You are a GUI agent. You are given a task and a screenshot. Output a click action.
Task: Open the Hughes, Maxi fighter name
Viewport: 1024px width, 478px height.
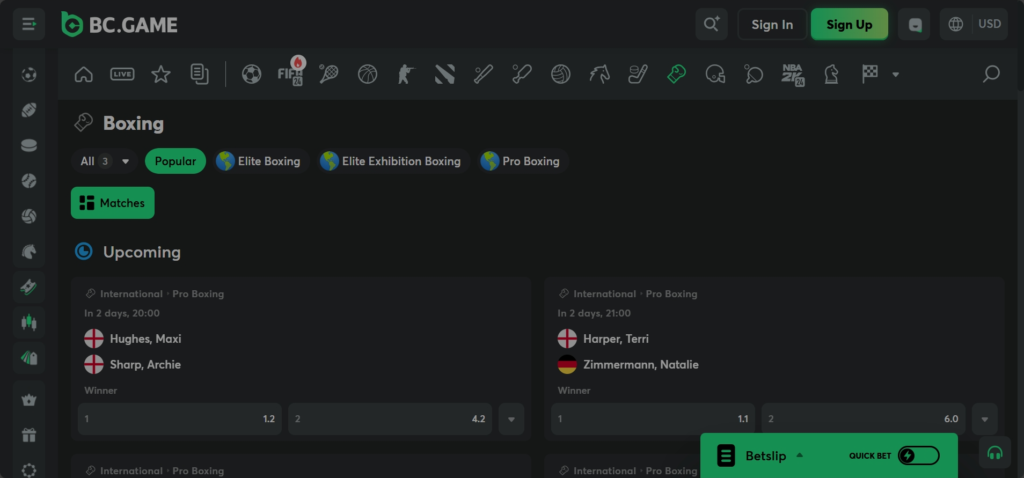click(x=146, y=339)
